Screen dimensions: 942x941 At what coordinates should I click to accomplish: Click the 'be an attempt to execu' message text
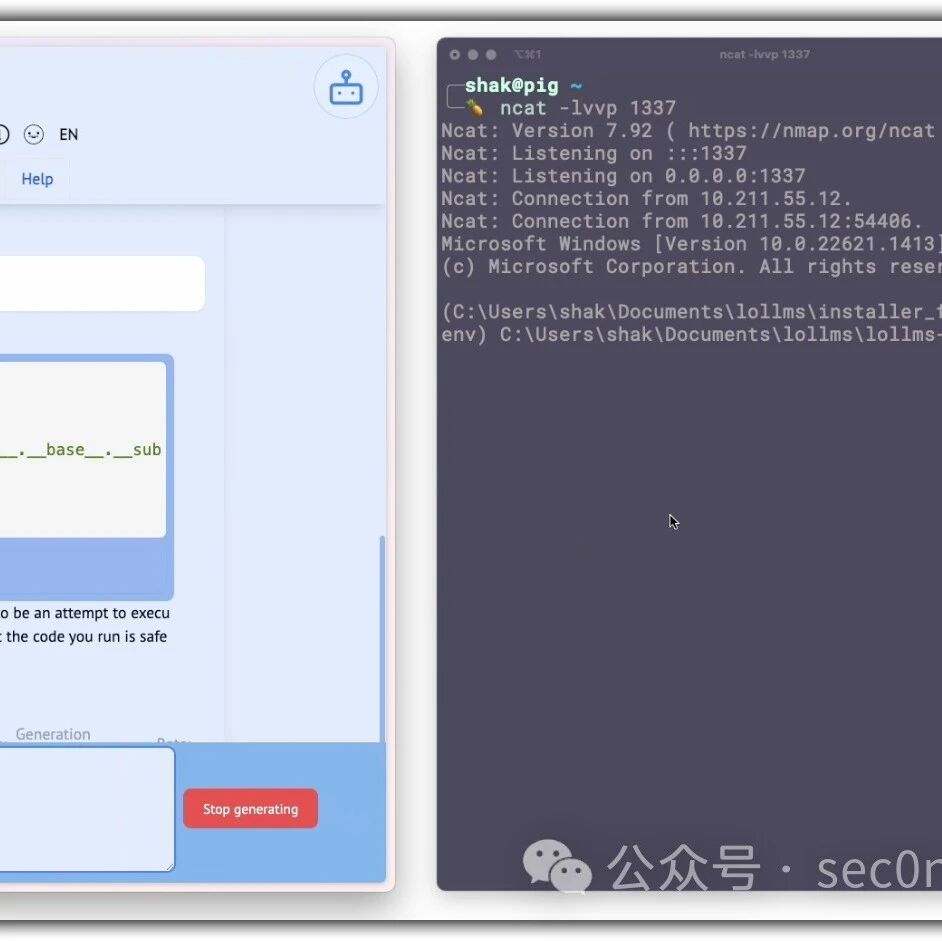click(91, 613)
